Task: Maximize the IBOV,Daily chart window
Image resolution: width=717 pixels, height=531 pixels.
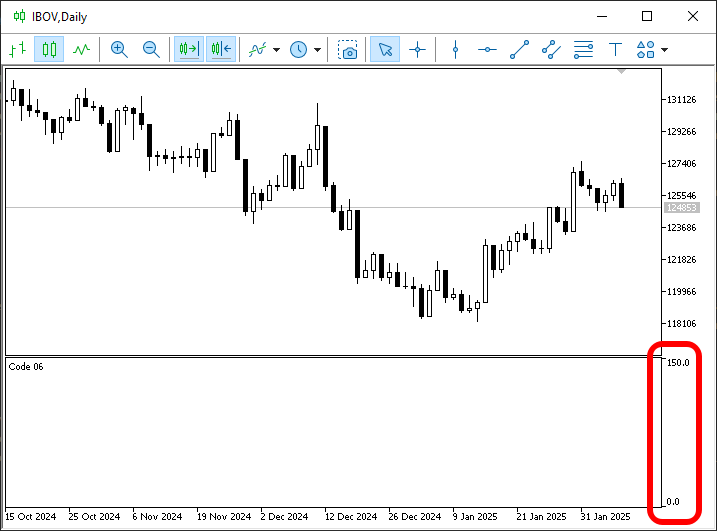Action: click(x=647, y=16)
